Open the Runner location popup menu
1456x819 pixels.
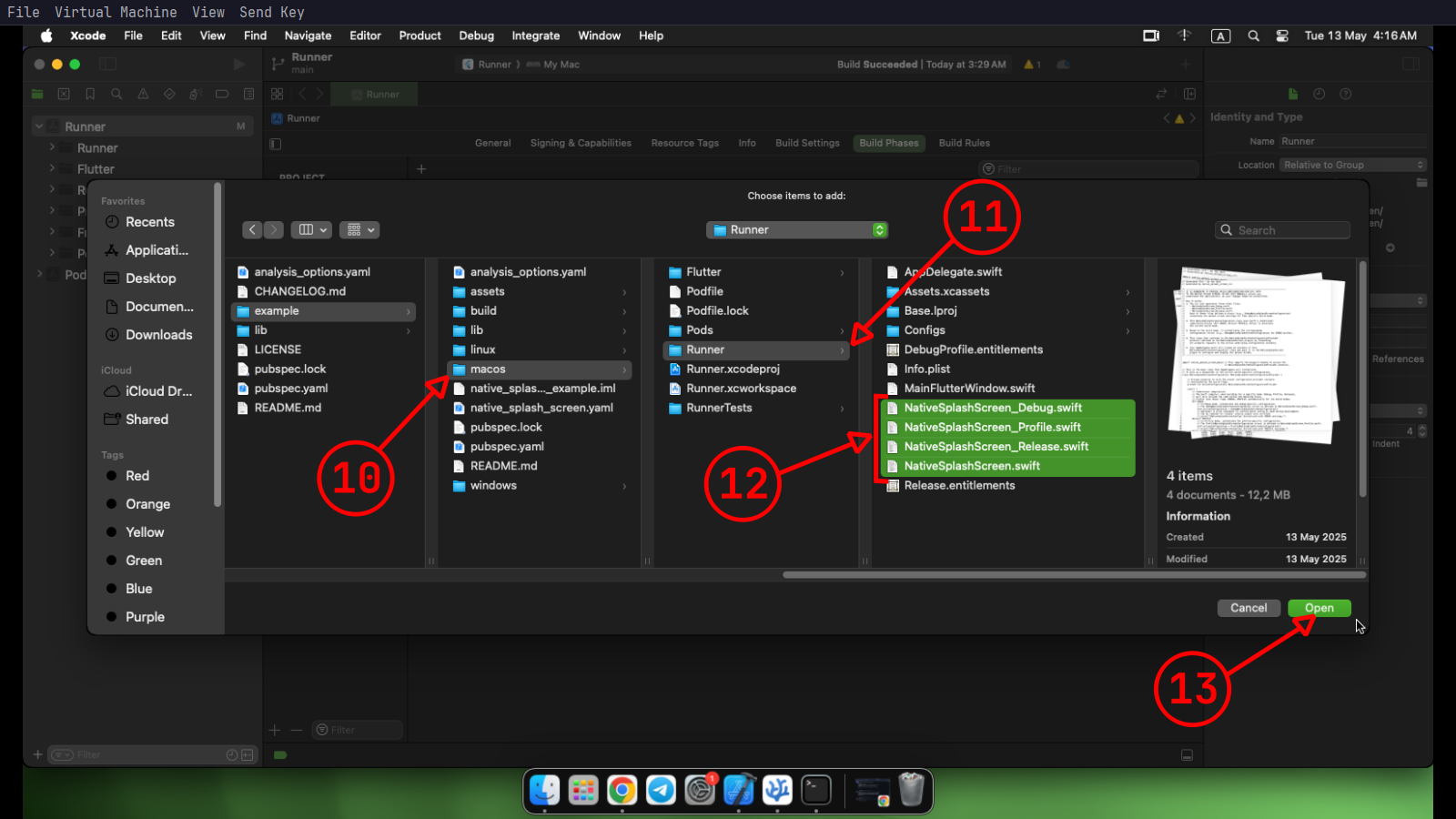[x=797, y=230]
